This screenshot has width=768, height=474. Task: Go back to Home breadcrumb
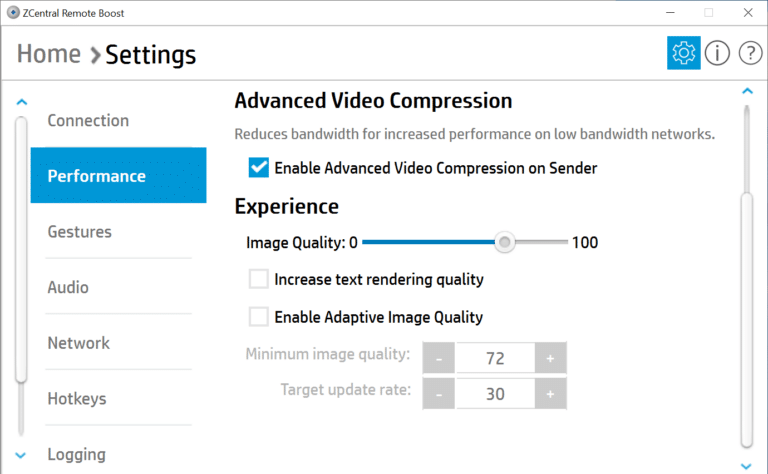coord(48,53)
